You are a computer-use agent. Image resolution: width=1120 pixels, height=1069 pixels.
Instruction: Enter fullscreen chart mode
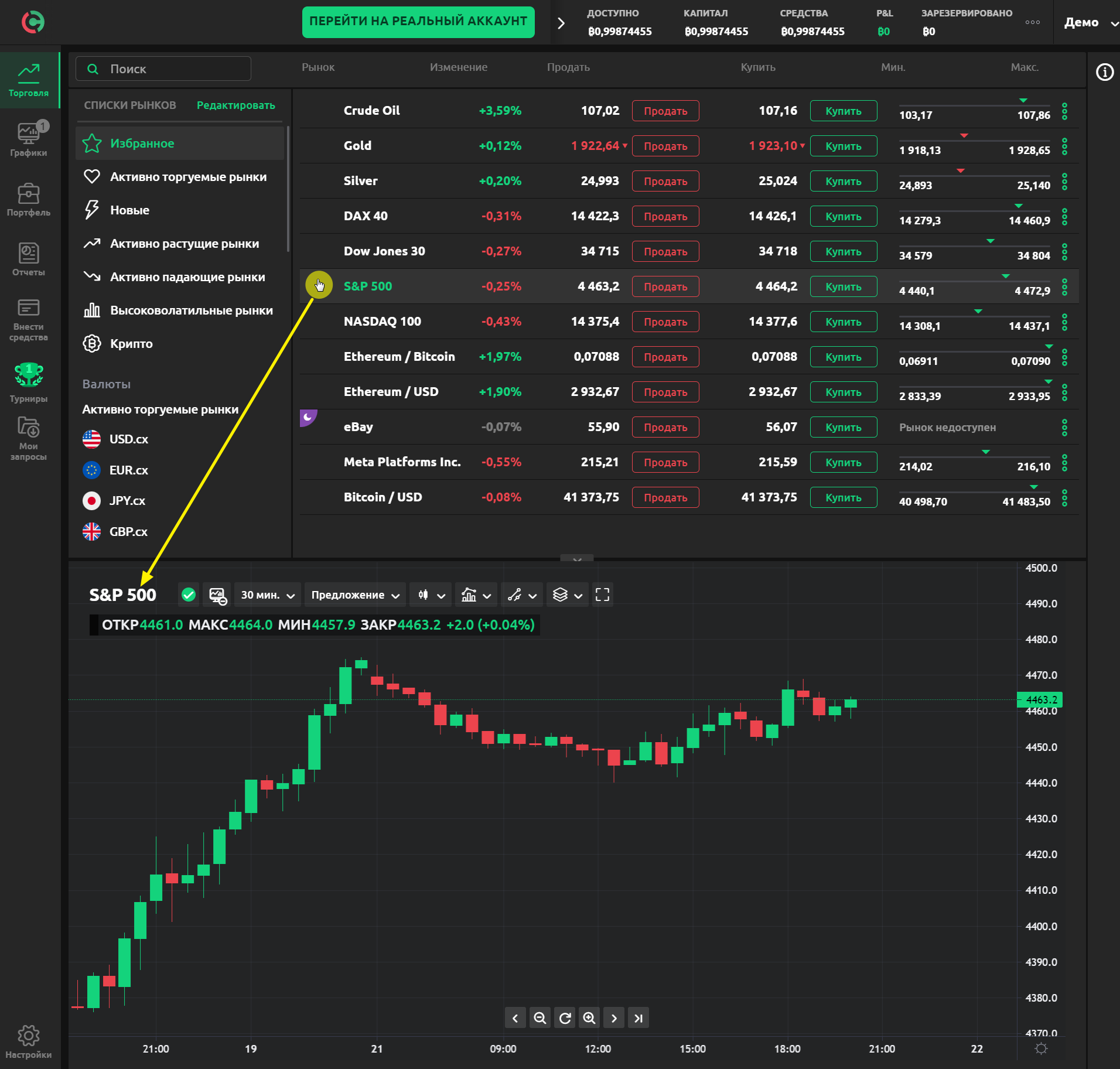tap(602, 595)
